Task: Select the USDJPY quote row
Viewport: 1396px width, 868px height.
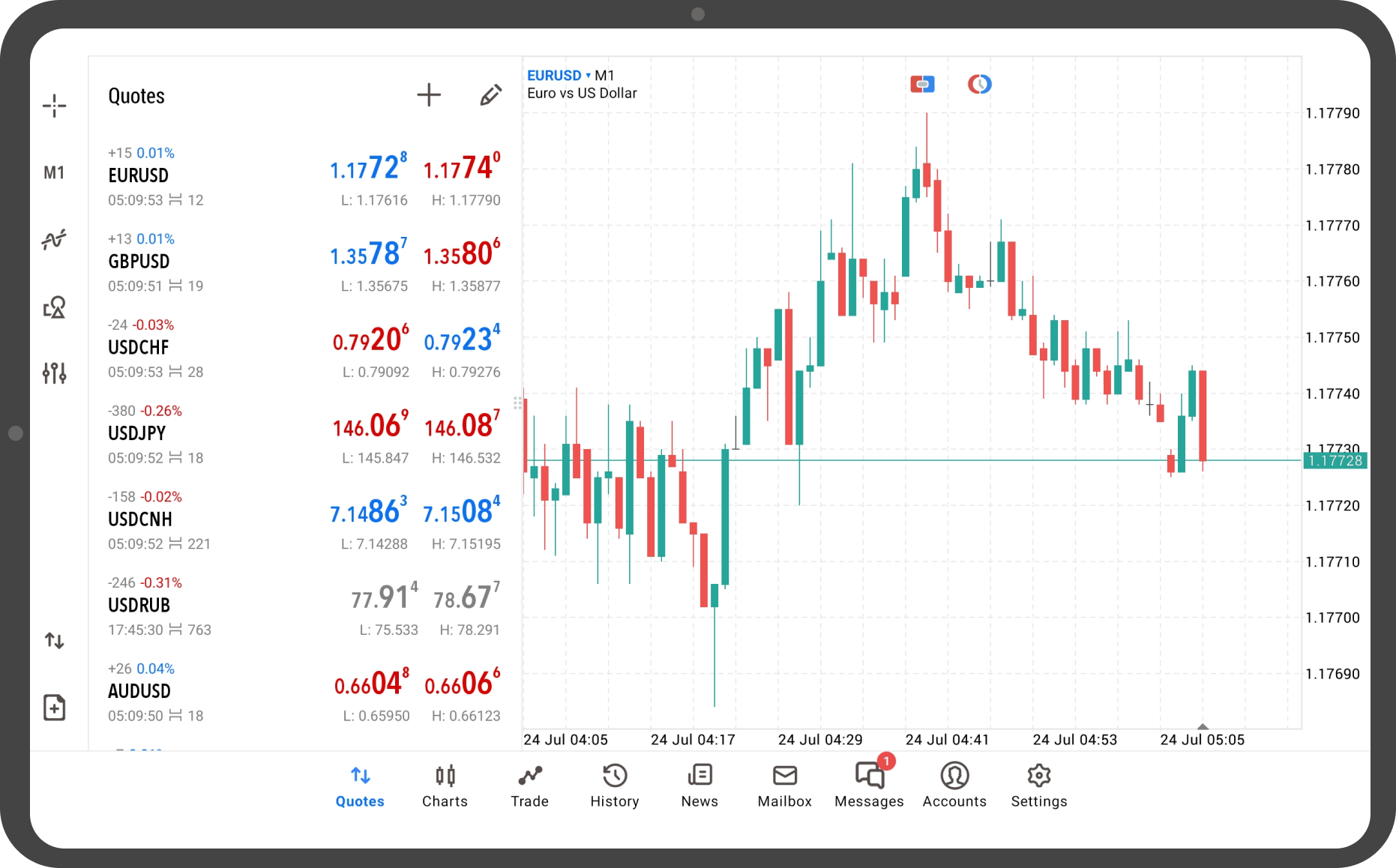Action: tap(304, 434)
